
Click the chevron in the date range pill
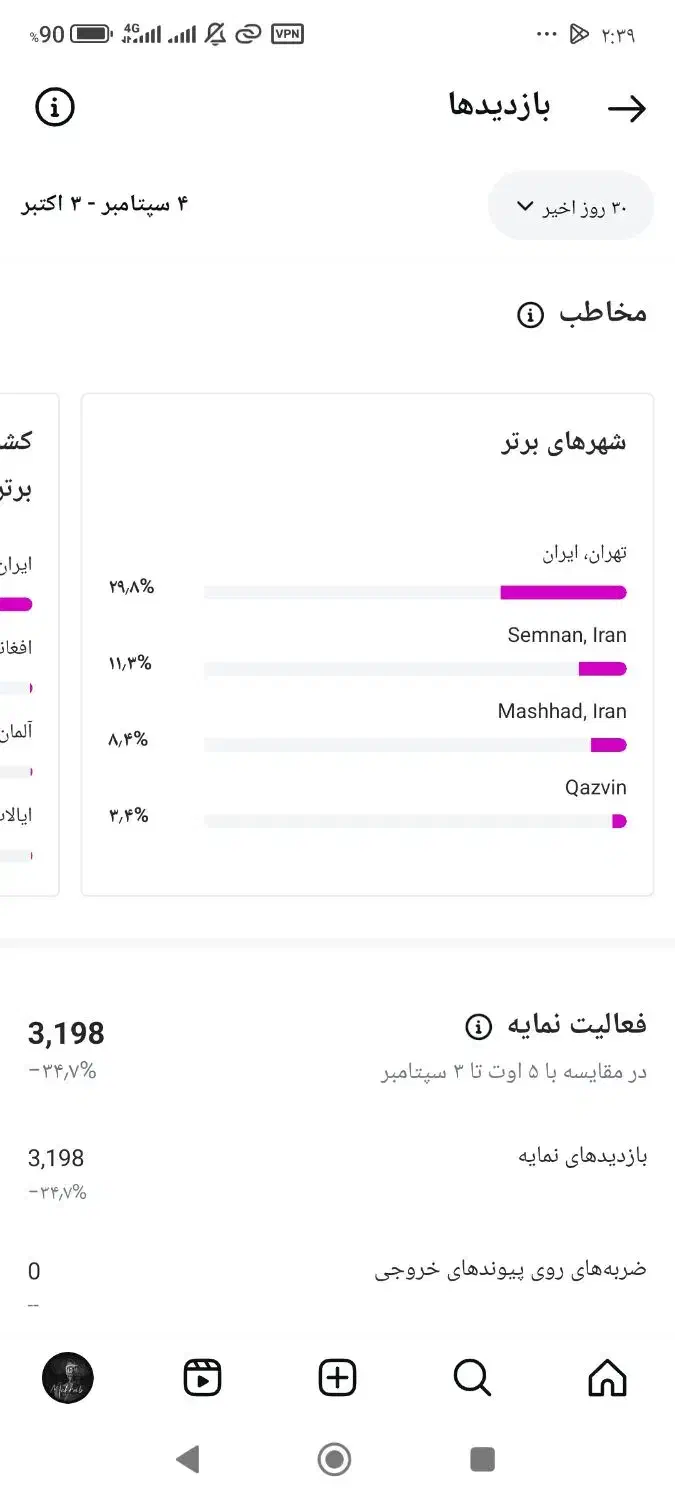point(524,207)
